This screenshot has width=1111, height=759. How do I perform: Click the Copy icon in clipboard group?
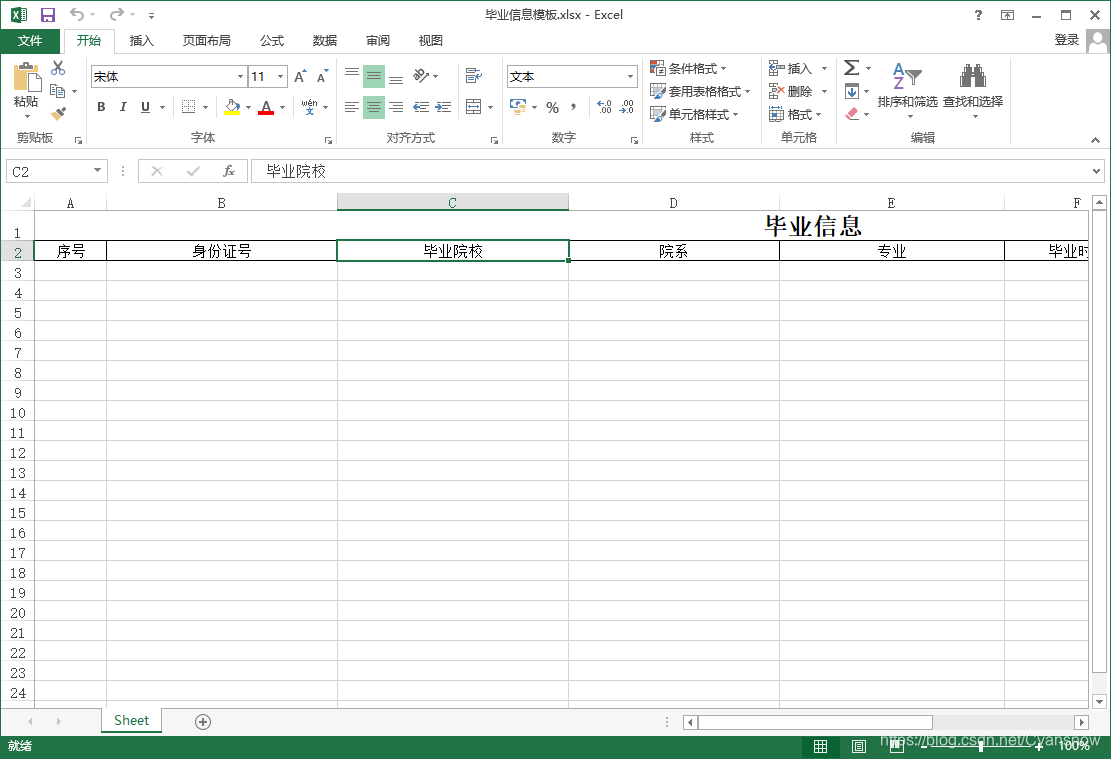pos(58,91)
